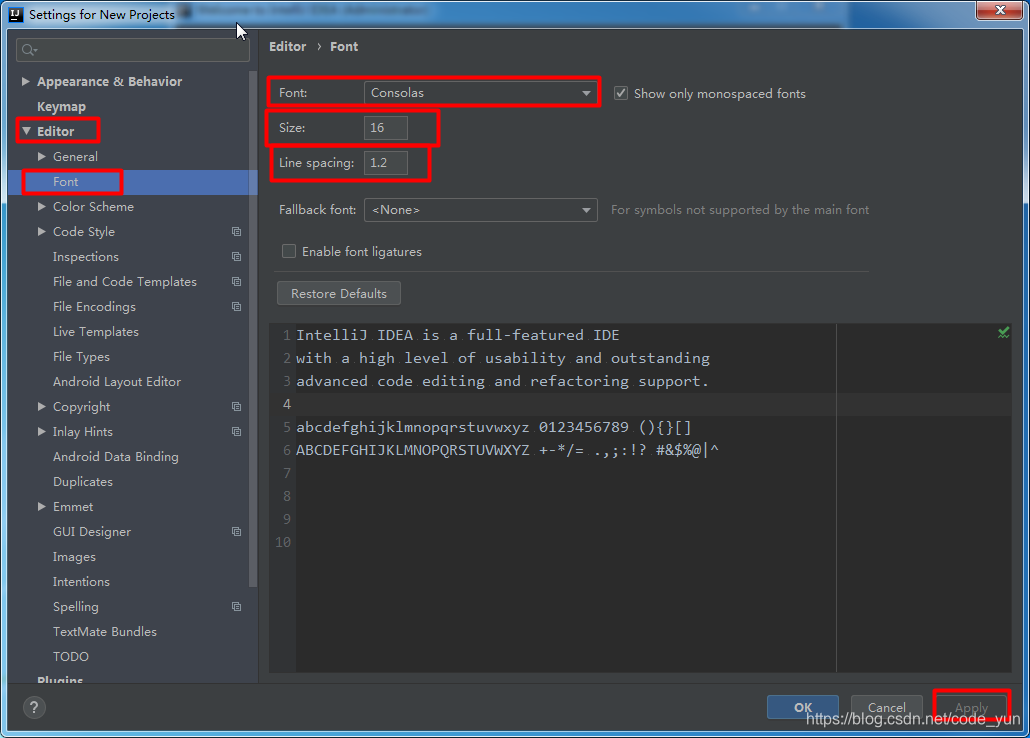This screenshot has height=738, width=1030.
Task: Open Android Data Binding settings
Action: [x=116, y=457]
